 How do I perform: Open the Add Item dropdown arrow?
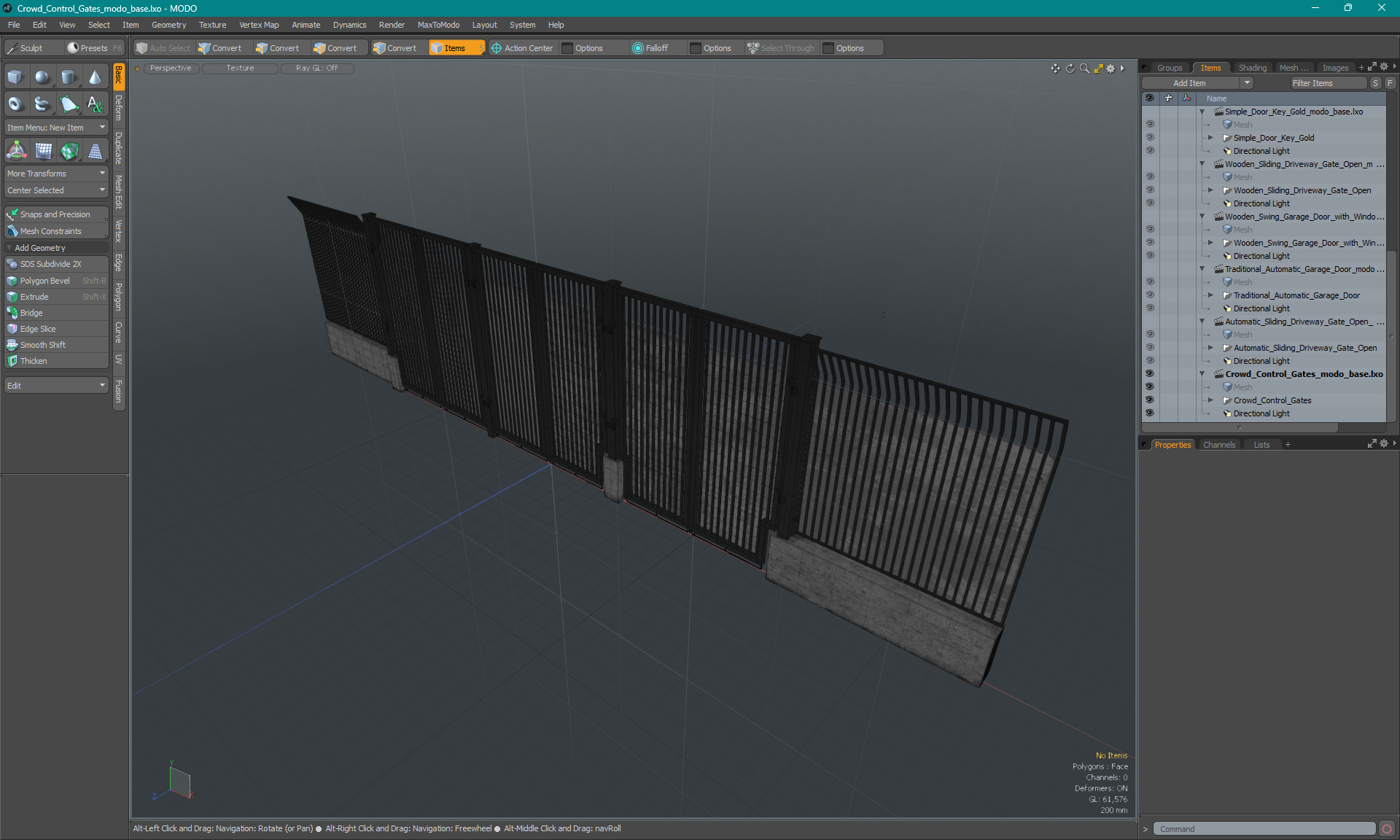click(x=1248, y=83)
